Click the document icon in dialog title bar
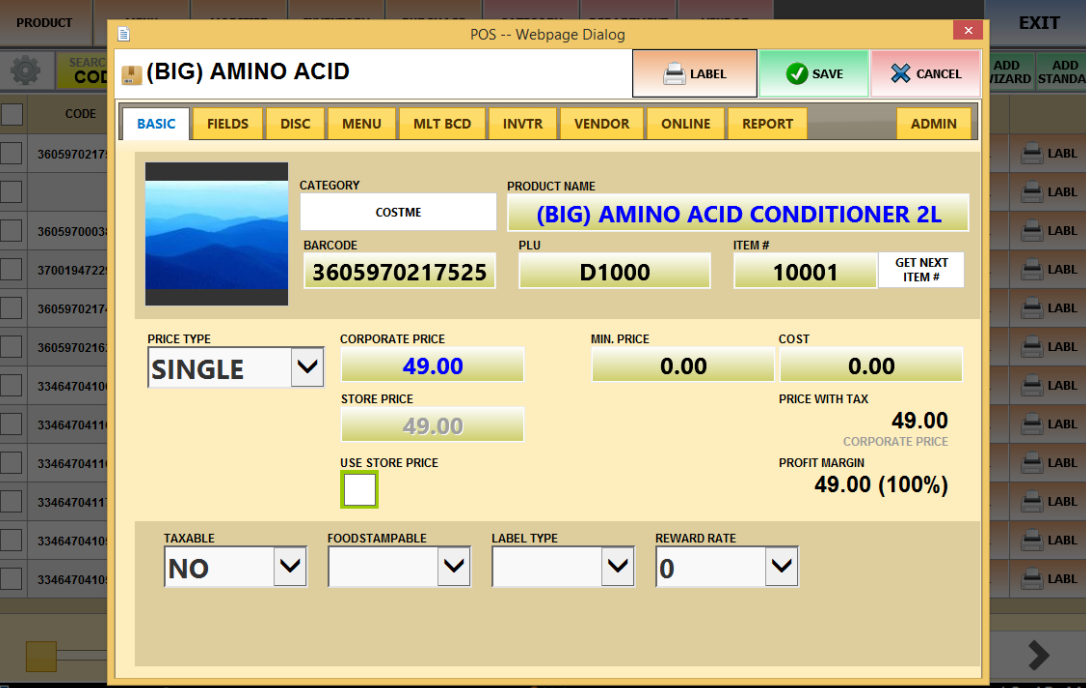The image size is (1086, 688). [124, 34]
